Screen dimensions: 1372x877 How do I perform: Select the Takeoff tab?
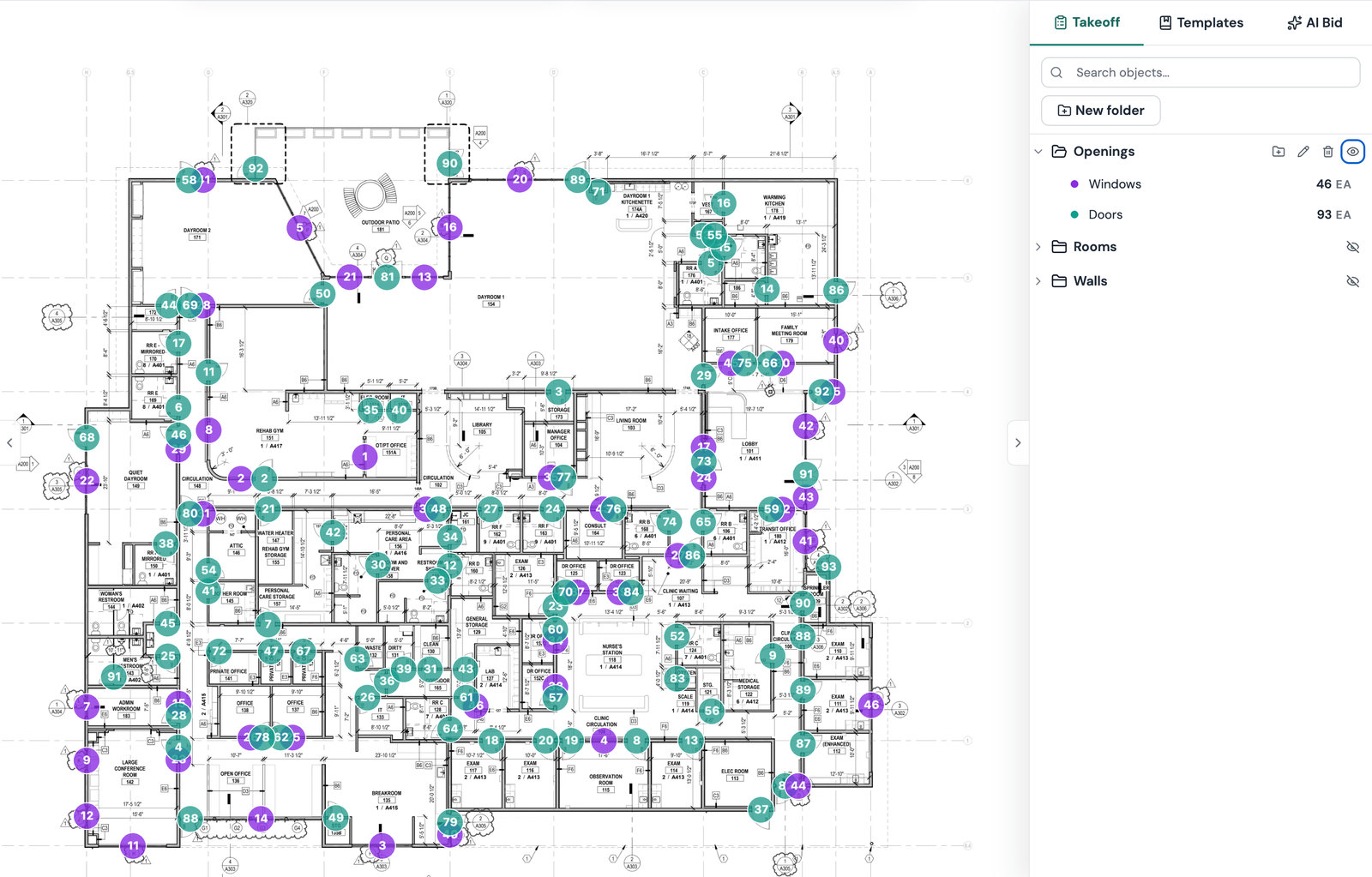[1086, 23]
